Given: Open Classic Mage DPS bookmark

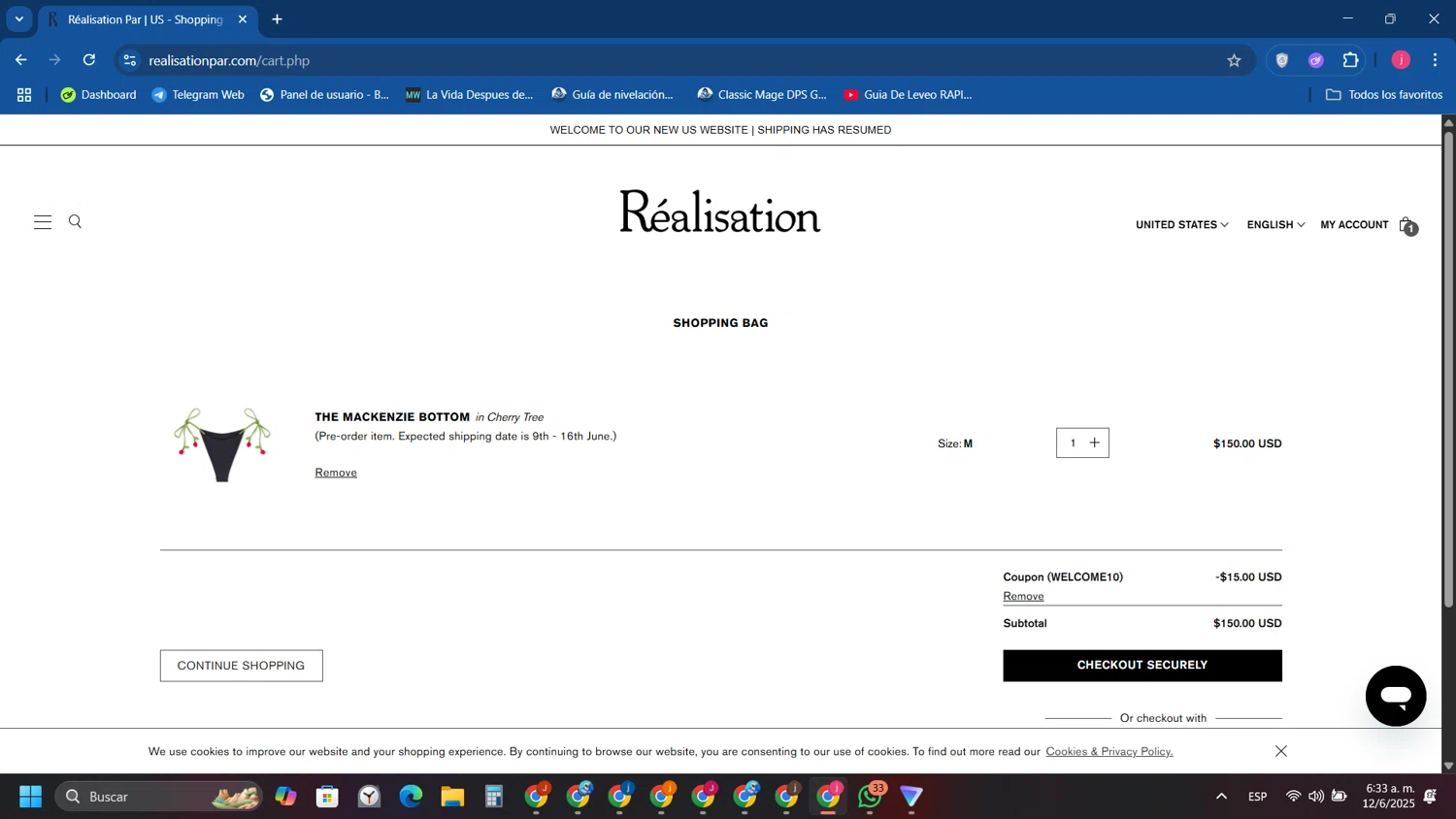Looking at the screenshot, I should (762, 95).
